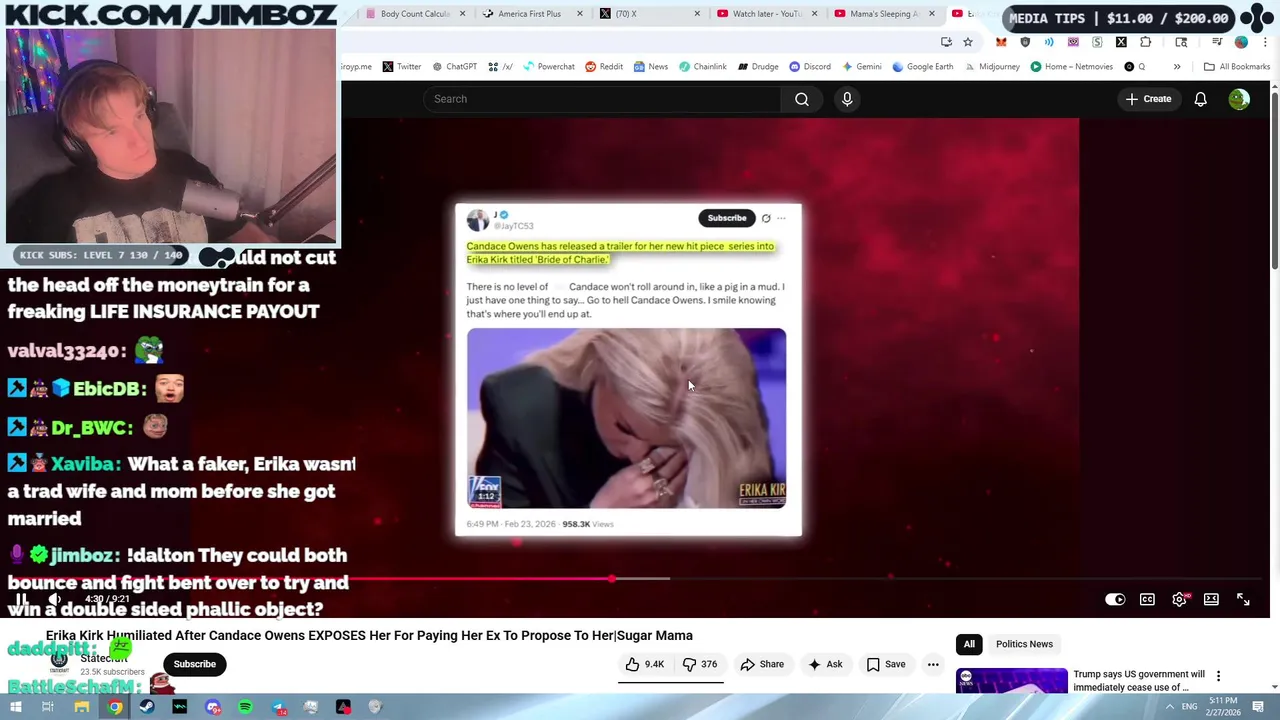Viewport: 1280px width, 720px height.
Task: Open more actions ellipsis under video
Action: tap(933, 664)
